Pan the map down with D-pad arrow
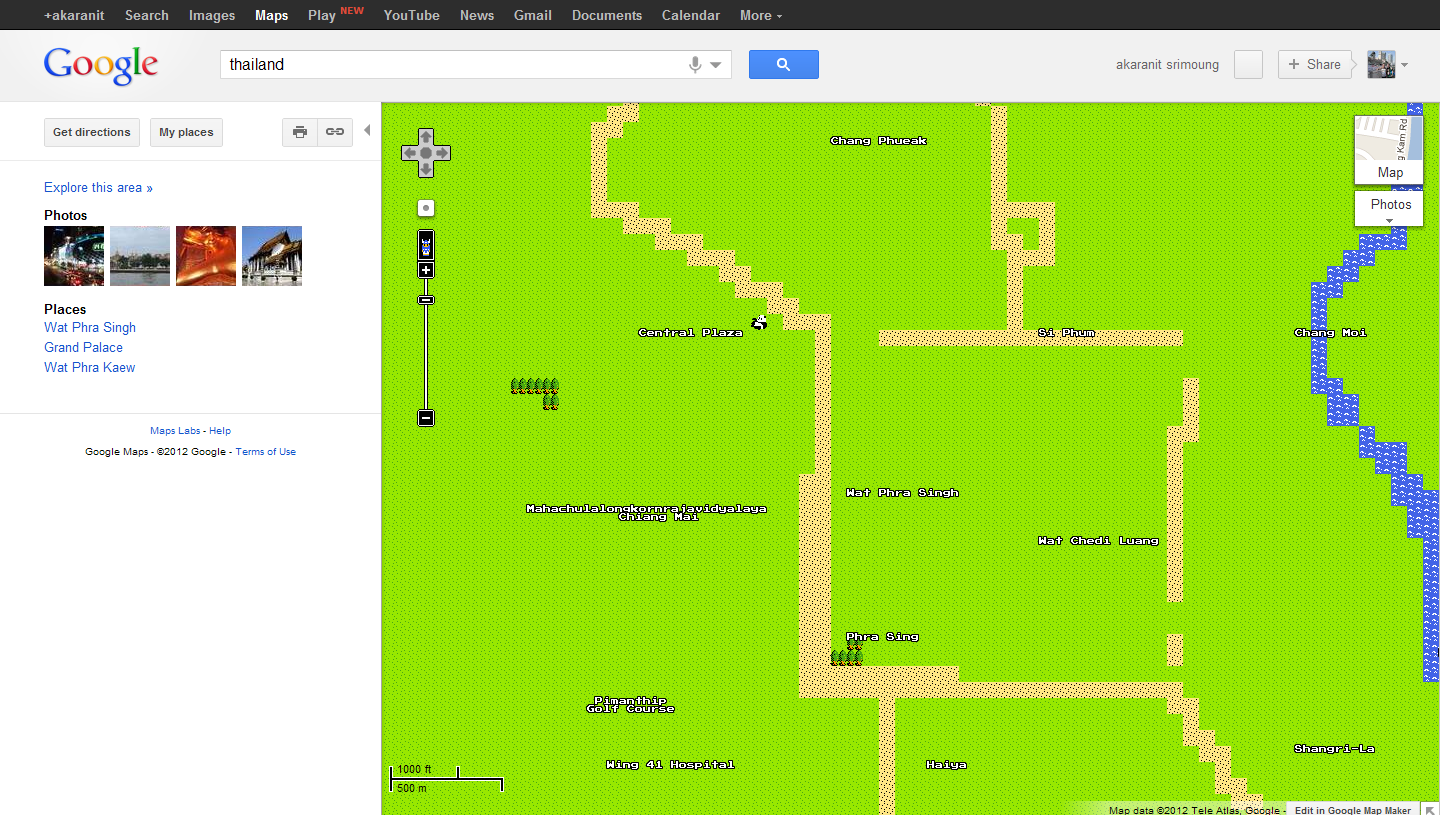Viewport: 1440px width, 815px height. [x=426, y=170]
